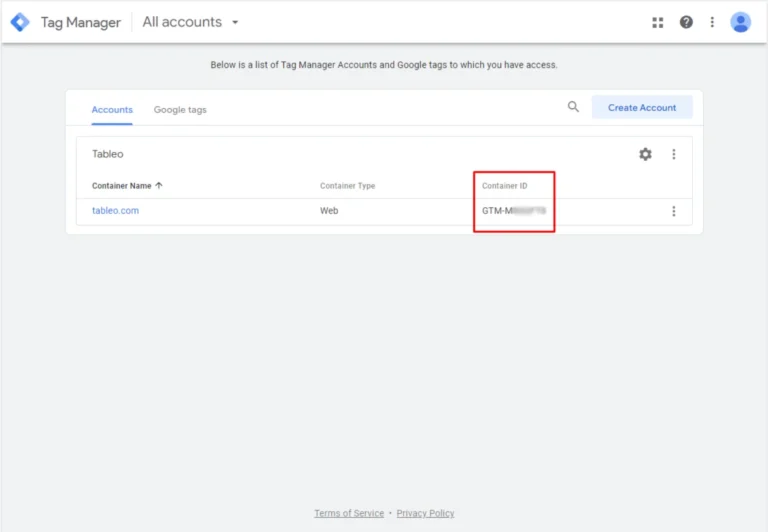This screenshot has height=532, width=768.
Task: Open Tableo account settings gear
Action: click(x=645, y=154)
